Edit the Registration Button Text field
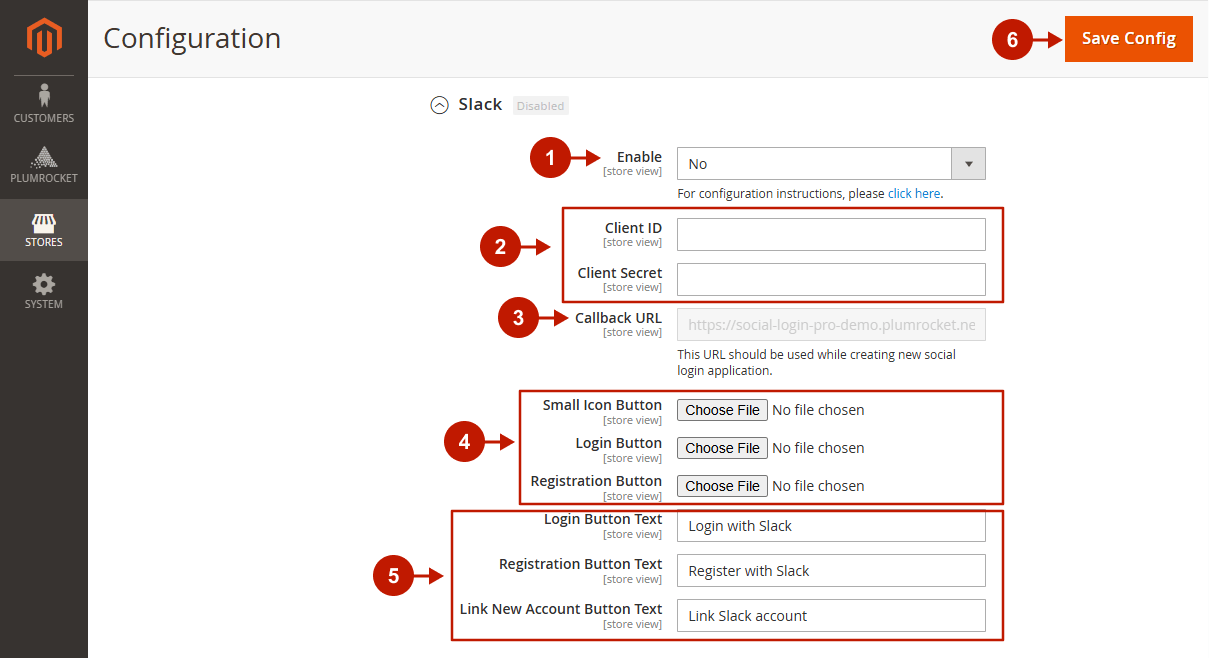1209x658 pixels. (x=831, y=571)
